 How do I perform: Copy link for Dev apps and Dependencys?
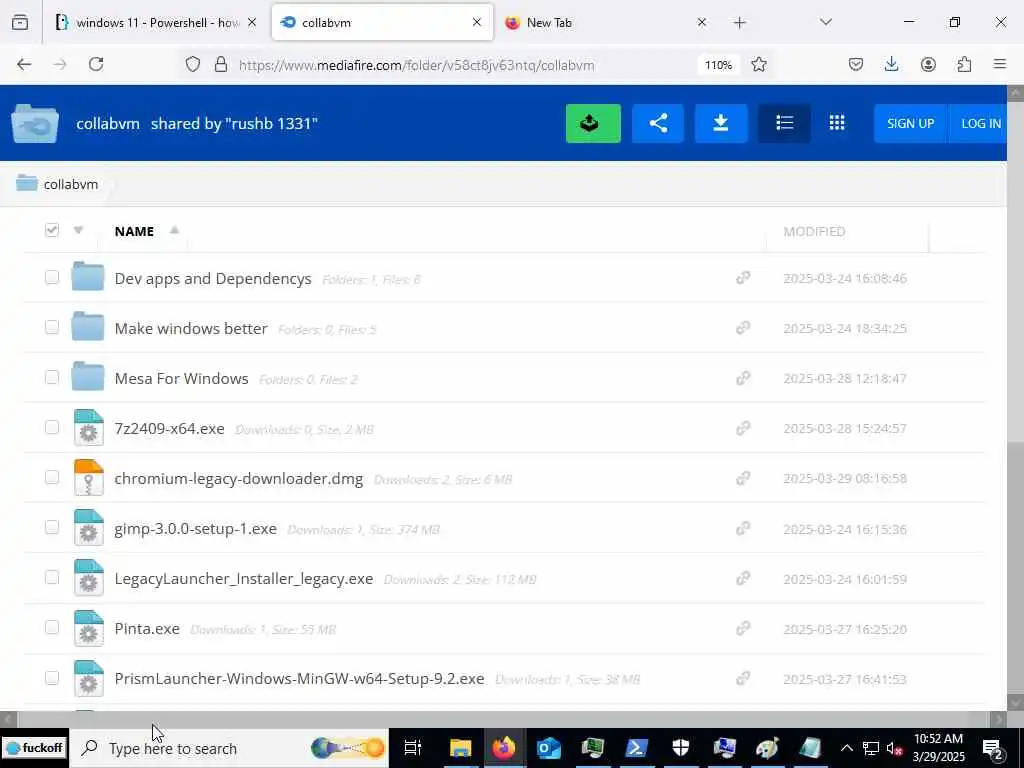pyautogui.click(x=743, y=278)
